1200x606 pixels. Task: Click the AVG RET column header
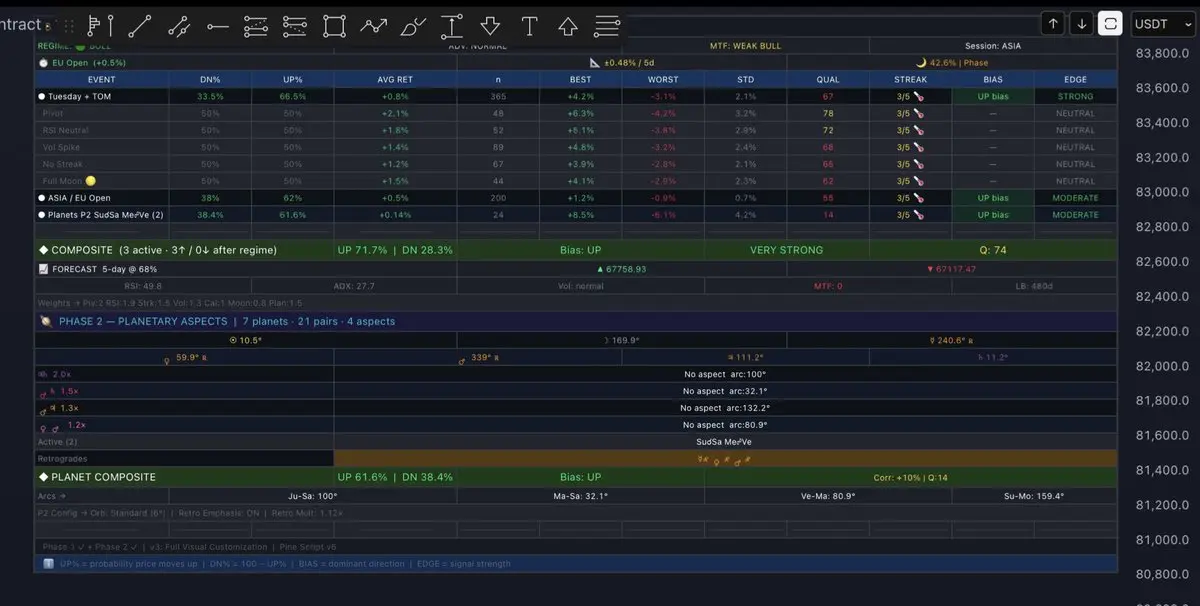pos(395,79)
